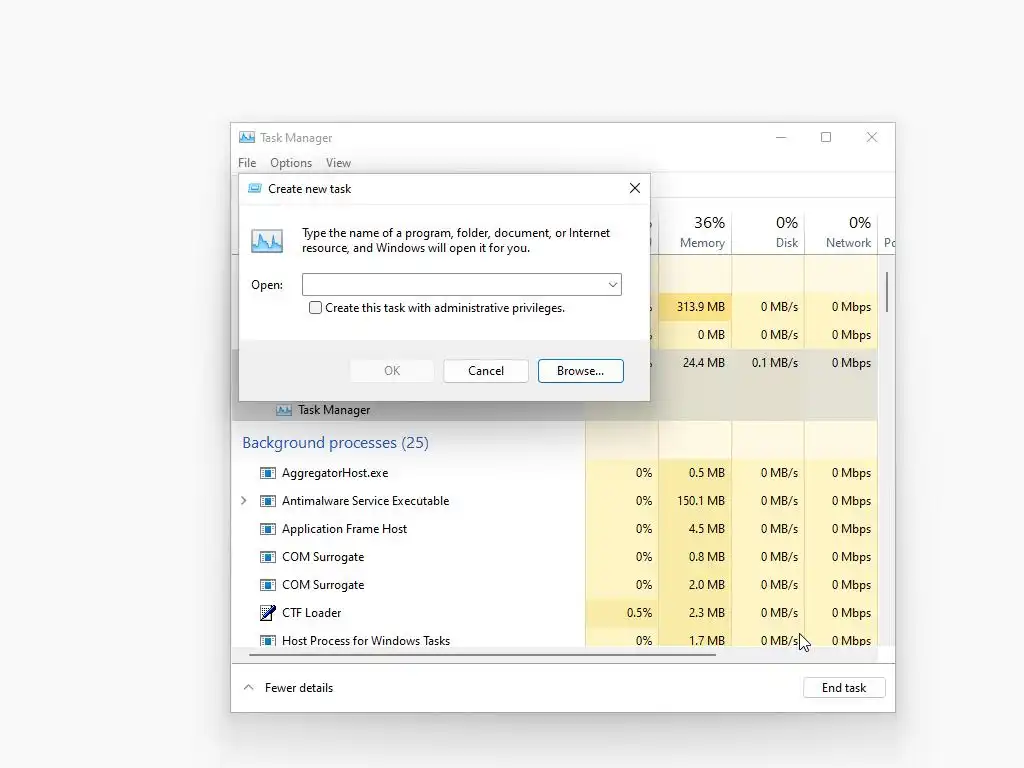Close the Task Manager window
Screen dimensions: 1024x768
(872, 137)
